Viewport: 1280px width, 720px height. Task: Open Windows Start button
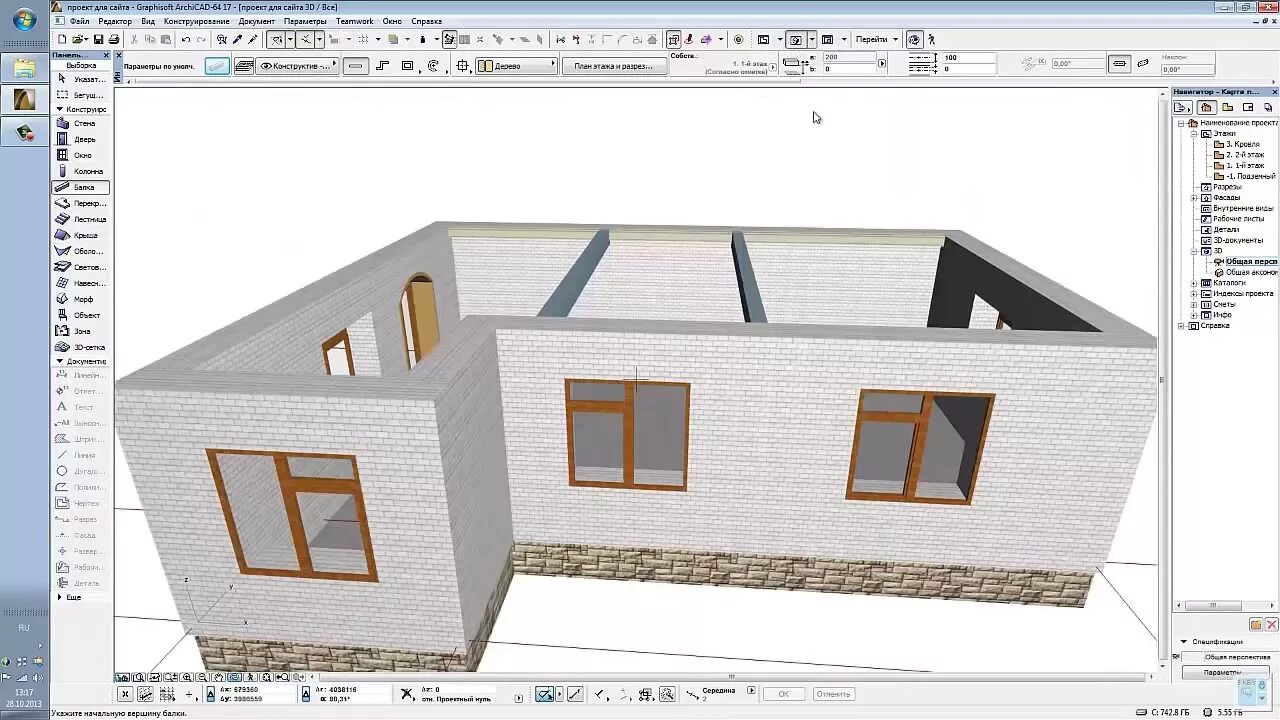tap(24, 21)
